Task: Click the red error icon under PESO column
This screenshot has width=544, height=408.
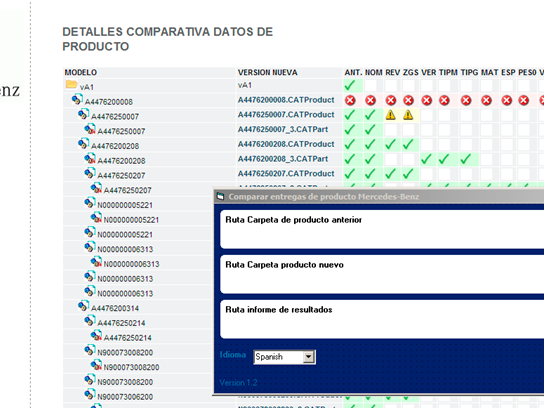Action: point(524,100)
